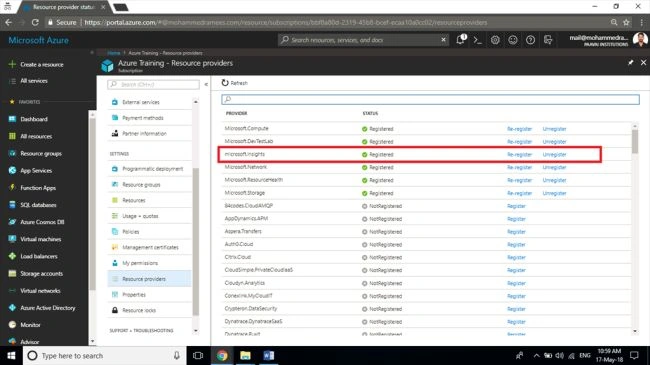
Task: Open directory and subscription filter icon
Action: pos(548,40)
